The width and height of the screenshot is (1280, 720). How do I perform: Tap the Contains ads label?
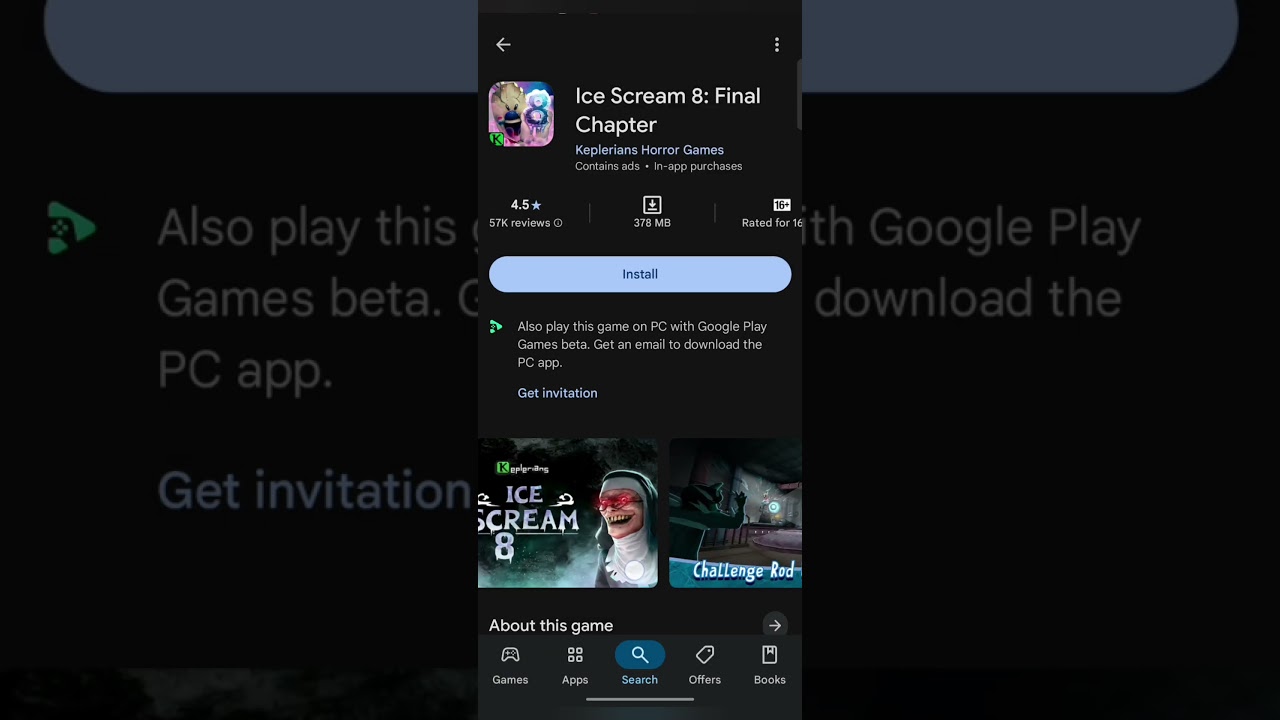(607, 167)
